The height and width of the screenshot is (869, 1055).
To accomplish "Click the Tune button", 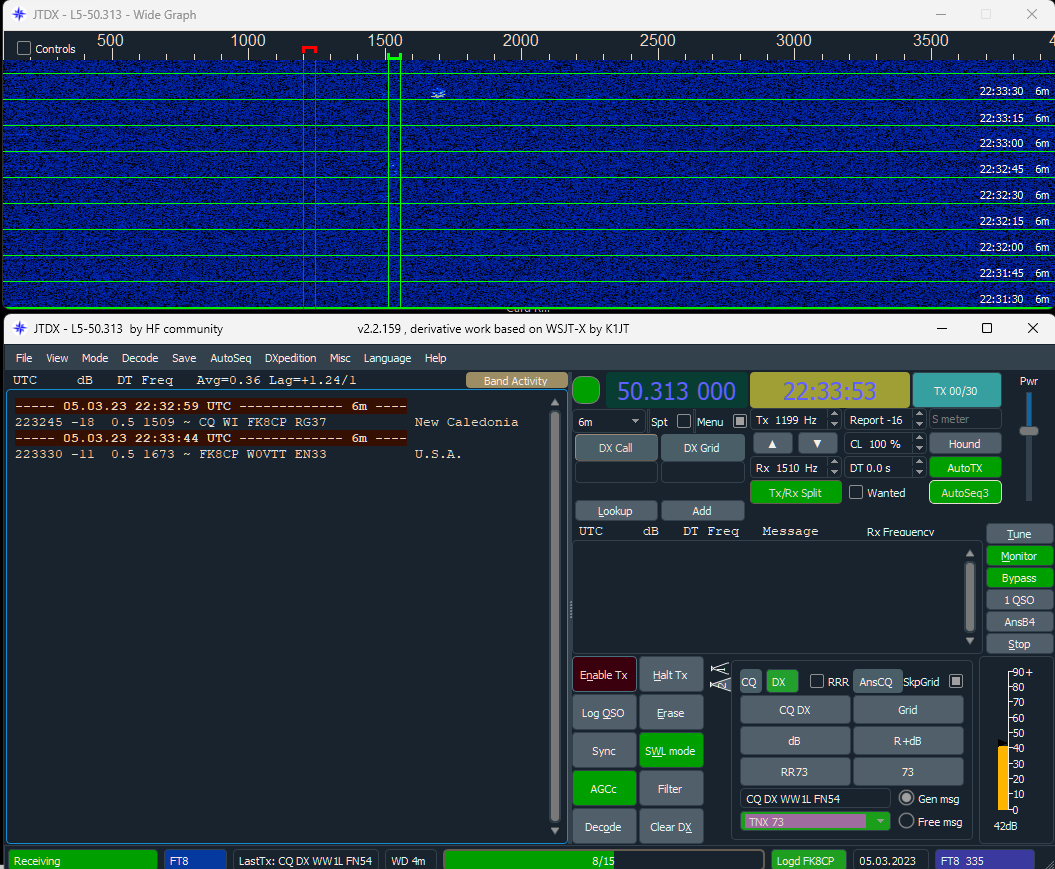I will pos(1019,534).
